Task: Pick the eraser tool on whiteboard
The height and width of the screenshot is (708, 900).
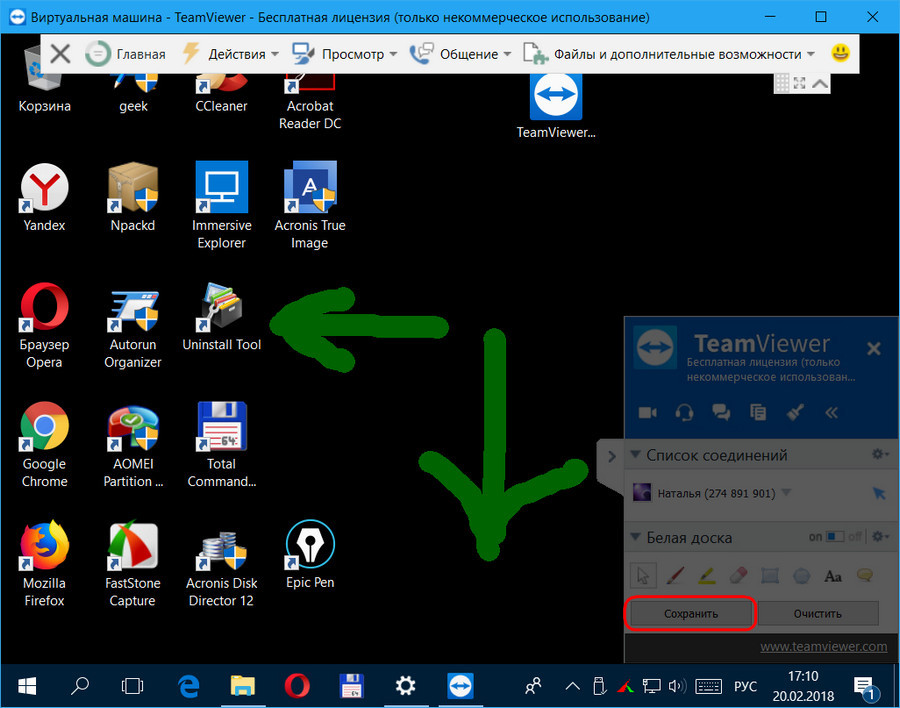Action: 738,576
